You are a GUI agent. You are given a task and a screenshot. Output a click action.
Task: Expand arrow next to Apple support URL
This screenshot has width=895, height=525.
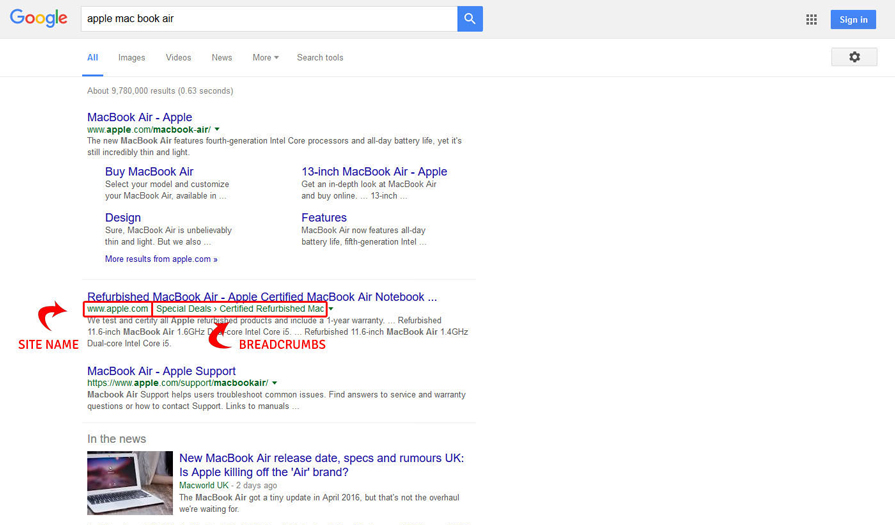[x=274, y=383]
